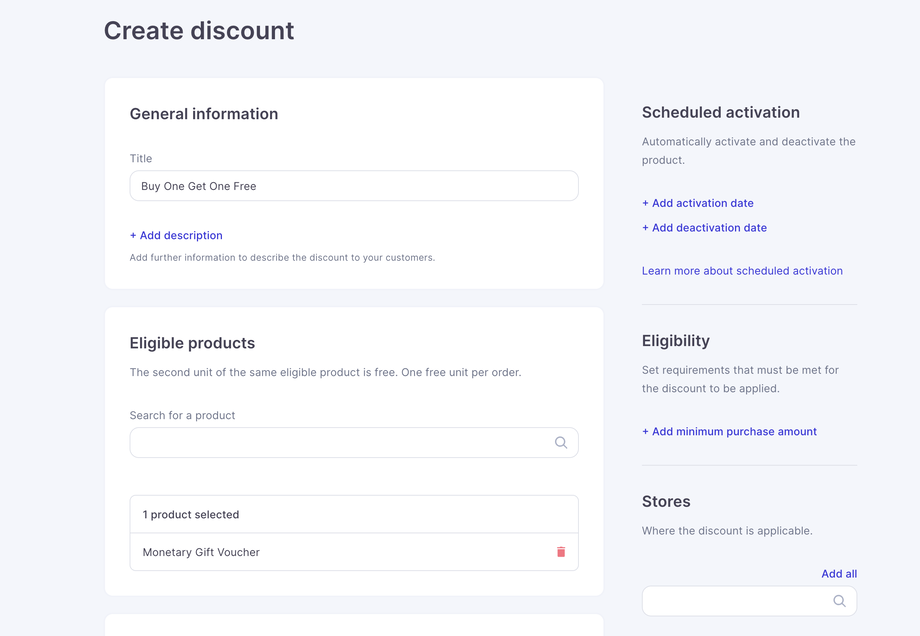Click the product search magnifier icon
Viewport: 920px width, 636px height.
pyautogui.click(x=561, y=442)
